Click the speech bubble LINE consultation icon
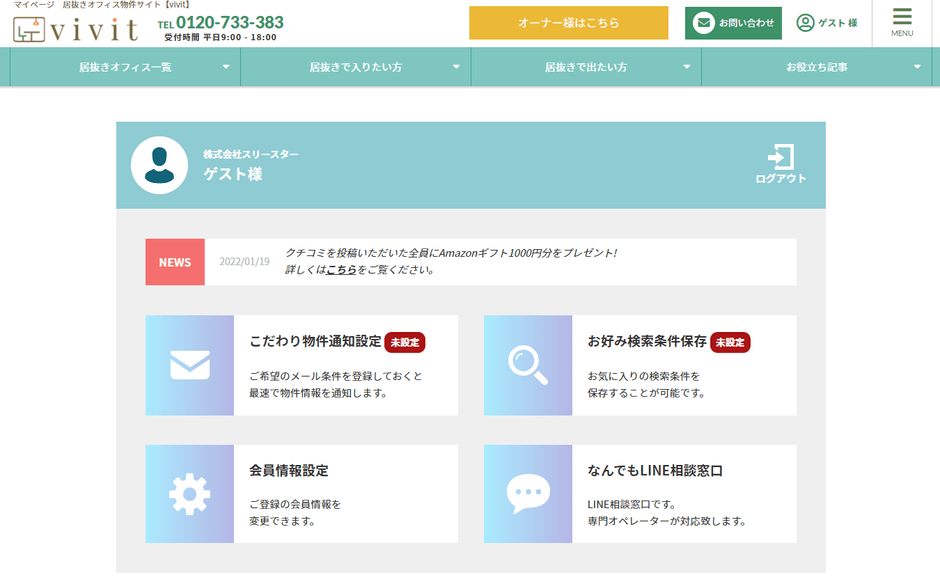 point(527,494)
